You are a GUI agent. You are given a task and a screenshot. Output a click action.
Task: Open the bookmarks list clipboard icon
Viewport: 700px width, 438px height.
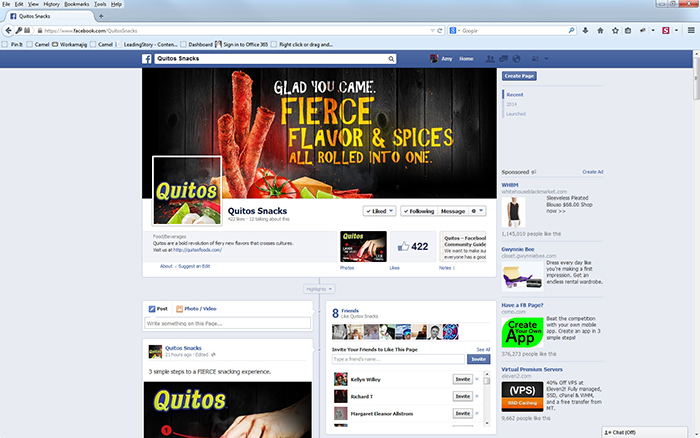[628, 30]
